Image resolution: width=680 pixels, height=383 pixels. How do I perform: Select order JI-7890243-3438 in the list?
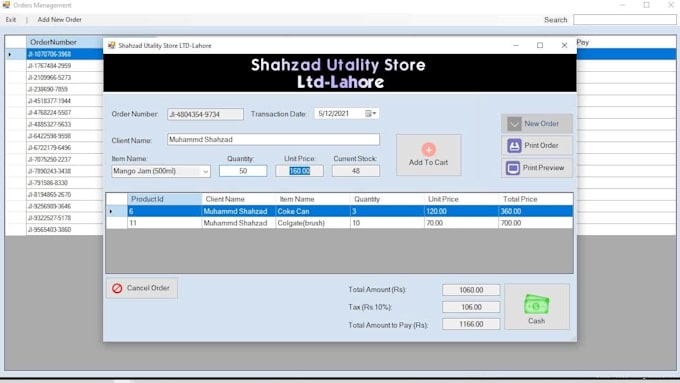64,171
